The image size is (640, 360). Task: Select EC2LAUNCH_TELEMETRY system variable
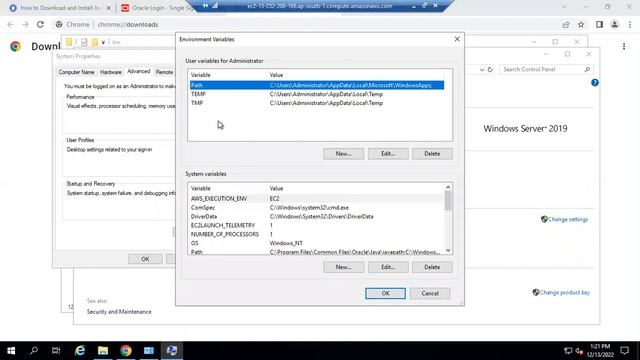pyautogui.click(x=317, y=226)
